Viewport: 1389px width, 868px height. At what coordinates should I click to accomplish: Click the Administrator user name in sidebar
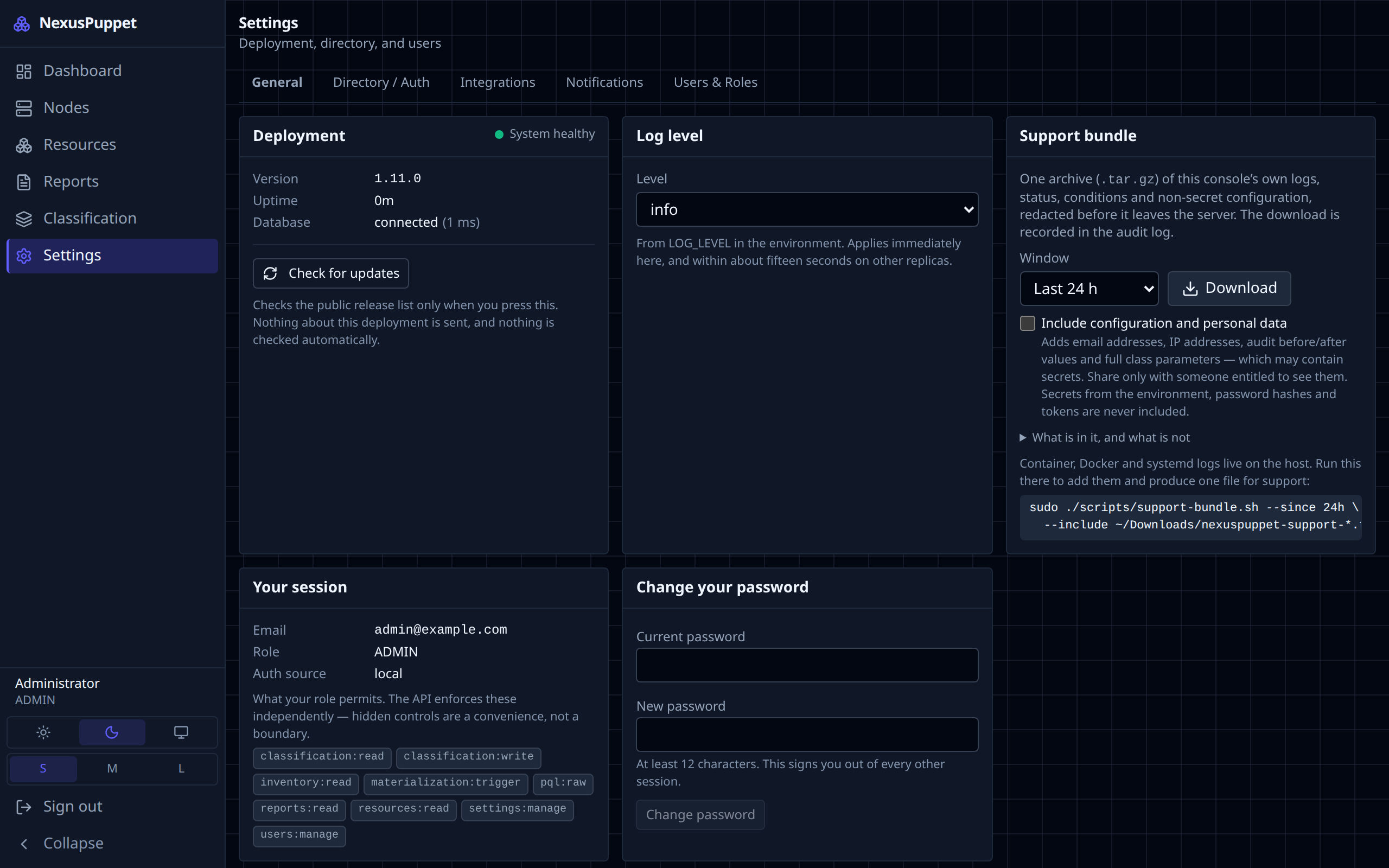[x=57, y=684]
